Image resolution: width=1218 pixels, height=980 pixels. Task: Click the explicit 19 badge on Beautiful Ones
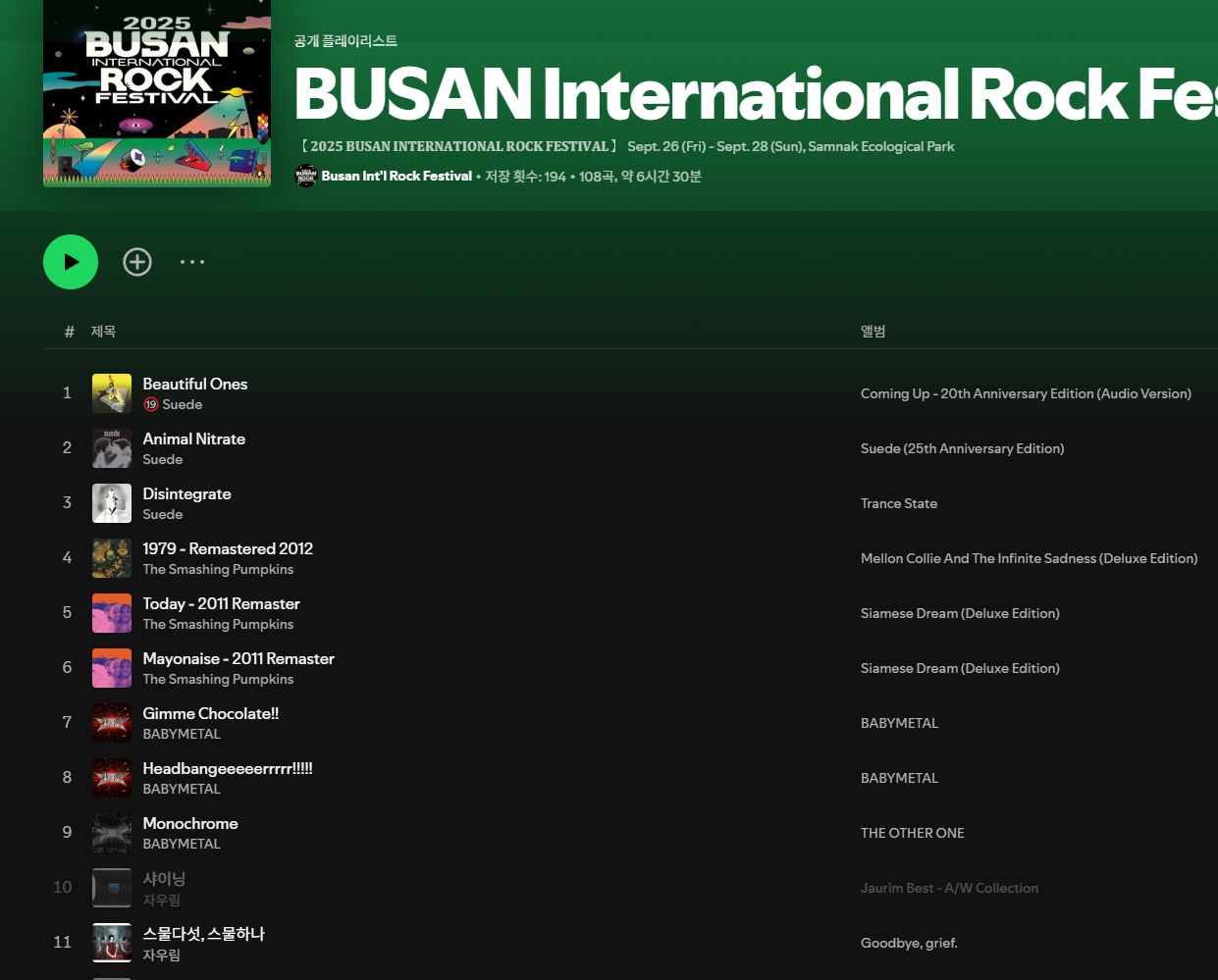(x=151, y=404)
